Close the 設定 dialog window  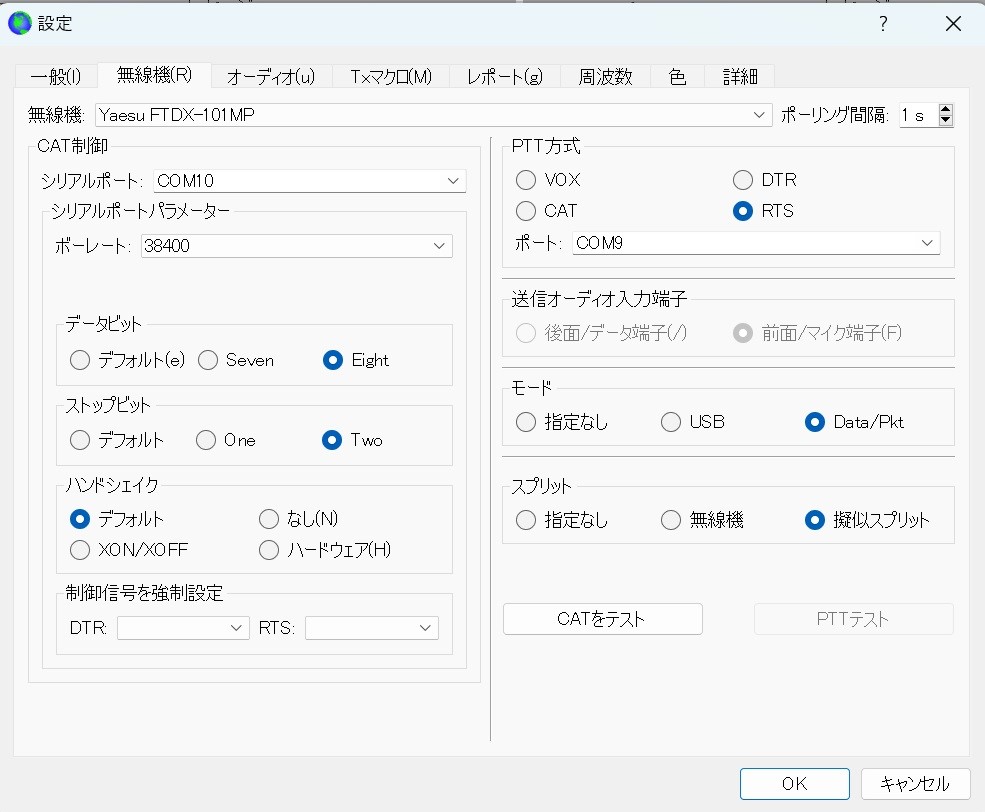[x=953, y=24]
